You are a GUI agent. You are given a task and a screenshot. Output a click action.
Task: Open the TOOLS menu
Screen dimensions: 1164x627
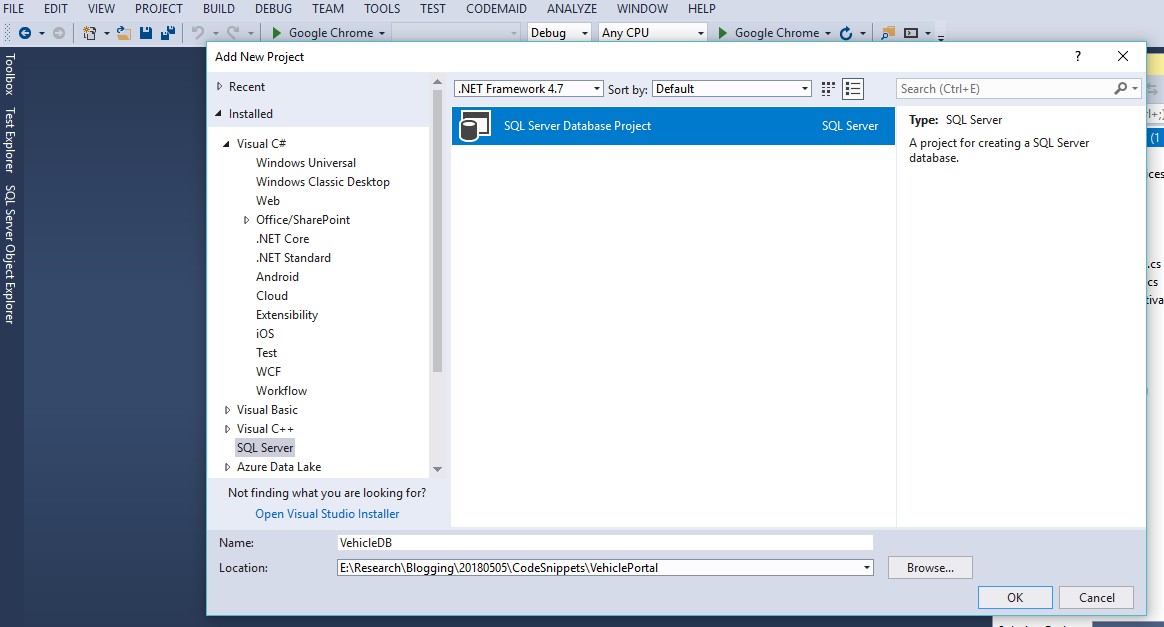[381, 8]
